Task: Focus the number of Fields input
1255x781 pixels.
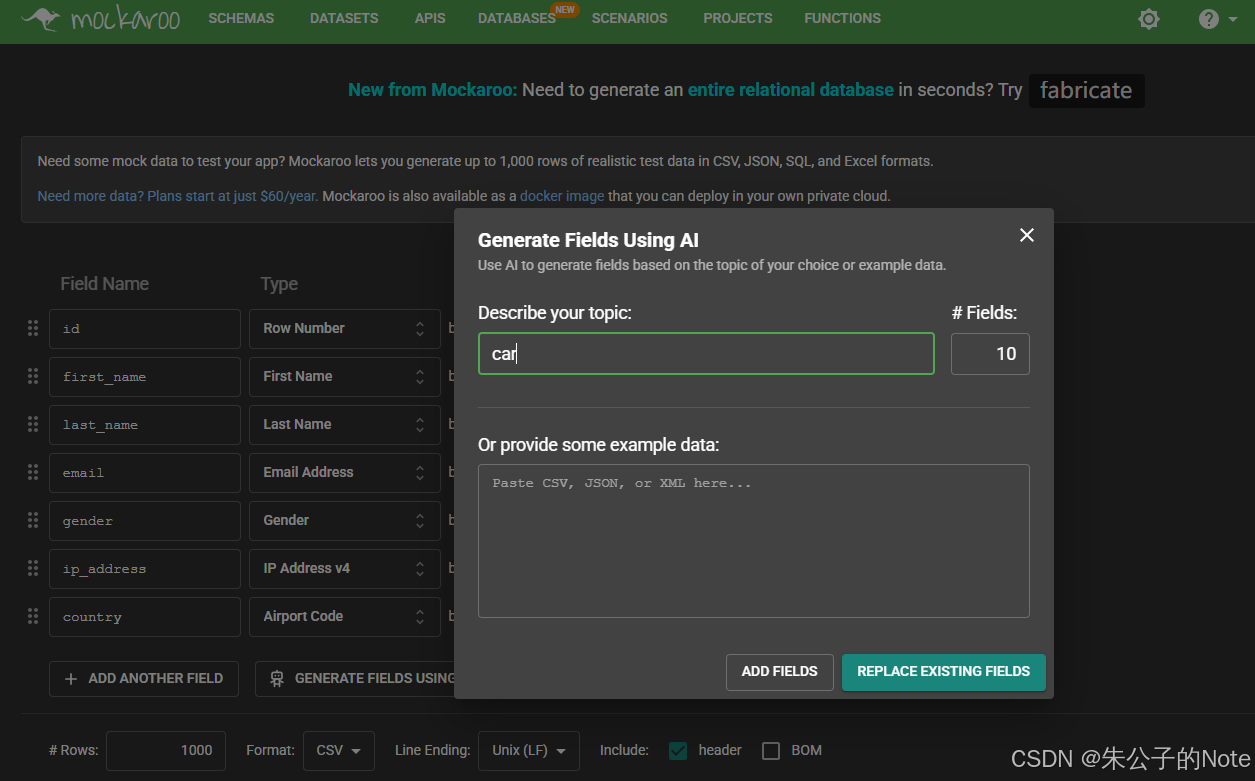Action: tap(990, 354)
